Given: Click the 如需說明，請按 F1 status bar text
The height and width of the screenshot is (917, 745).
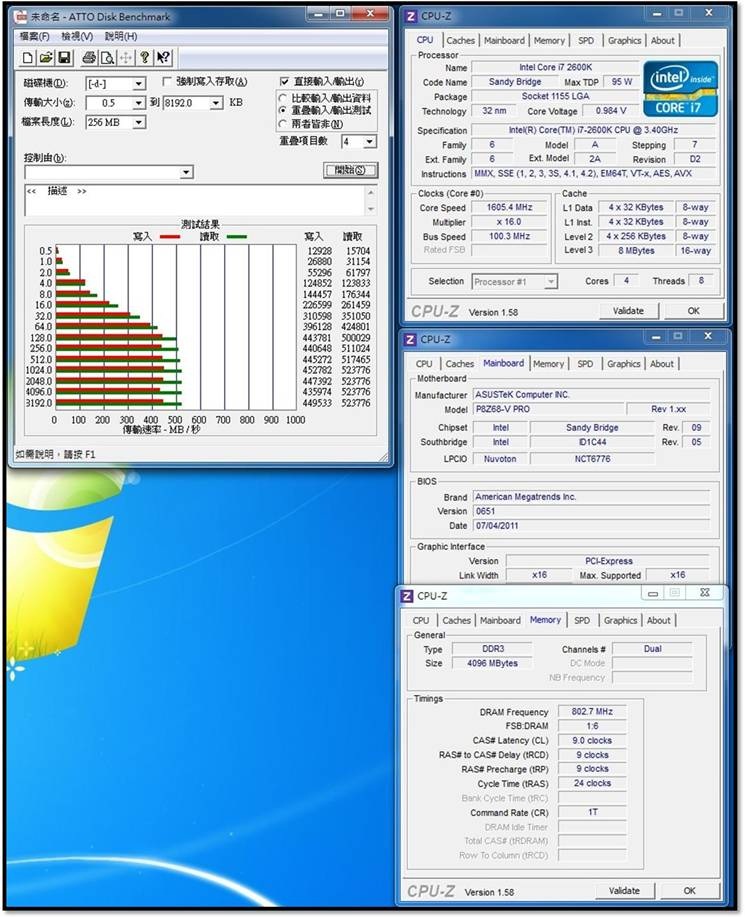Looking at the screenshot, I should (x=55, y=454).
